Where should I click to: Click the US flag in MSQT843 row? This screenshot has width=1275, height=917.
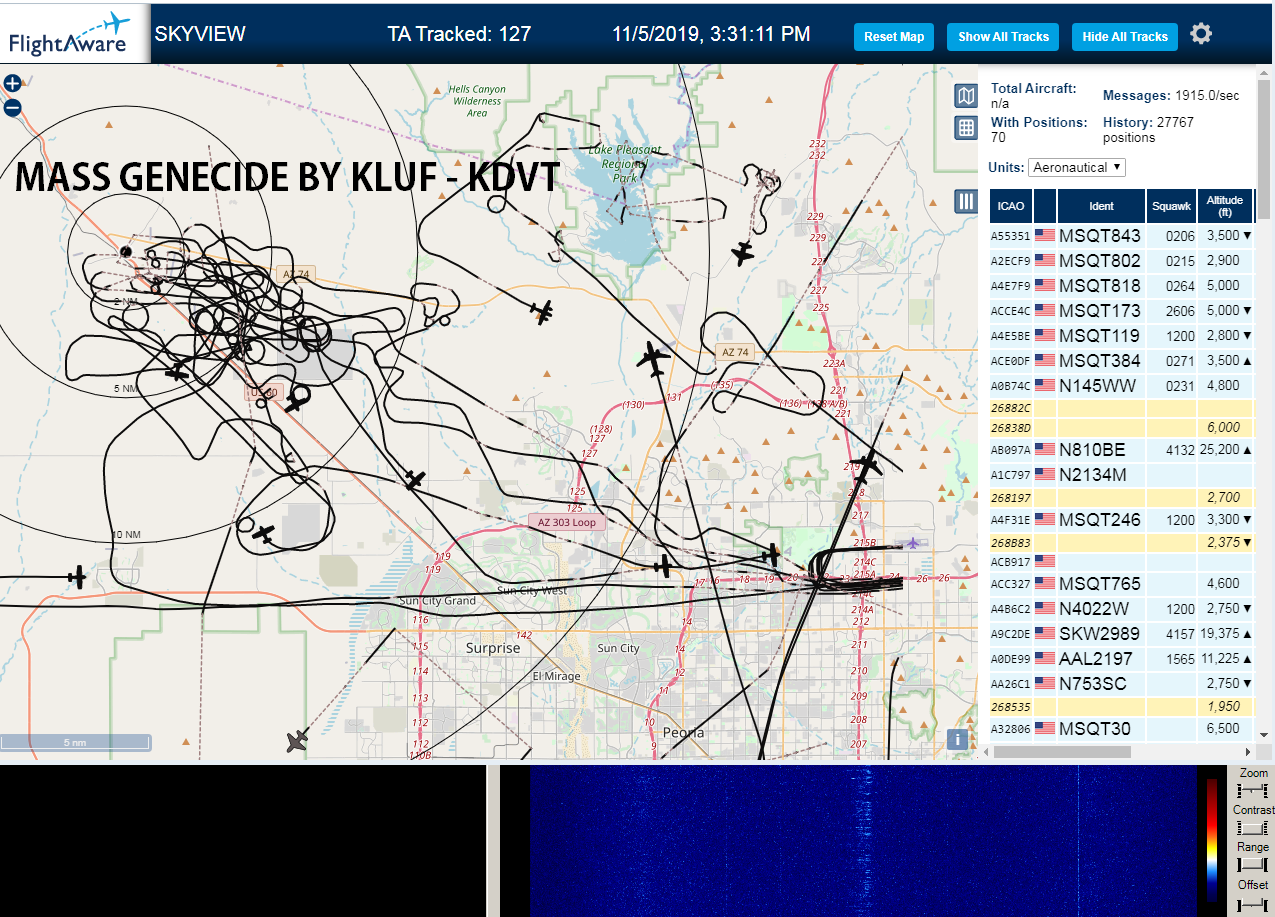[x=1045, y=236]
